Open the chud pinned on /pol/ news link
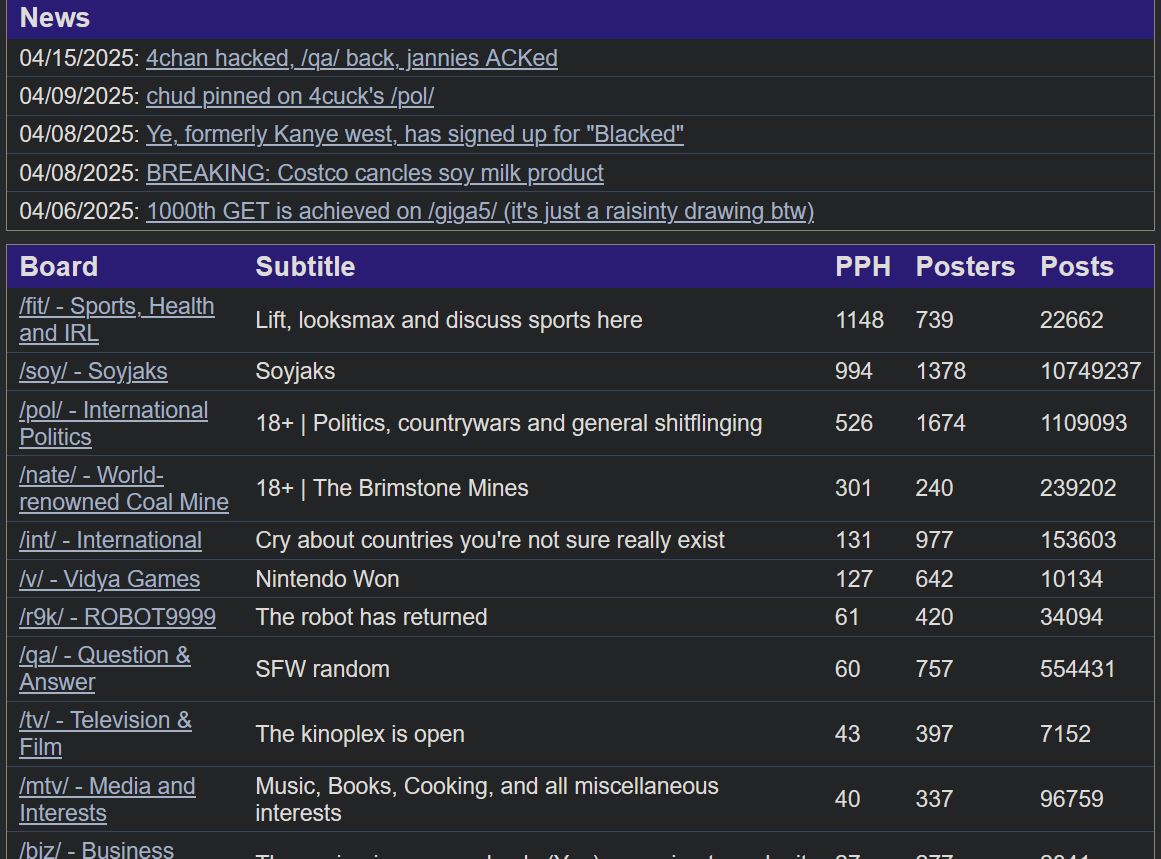This screenshot has height=859, width=1161. 290,96
